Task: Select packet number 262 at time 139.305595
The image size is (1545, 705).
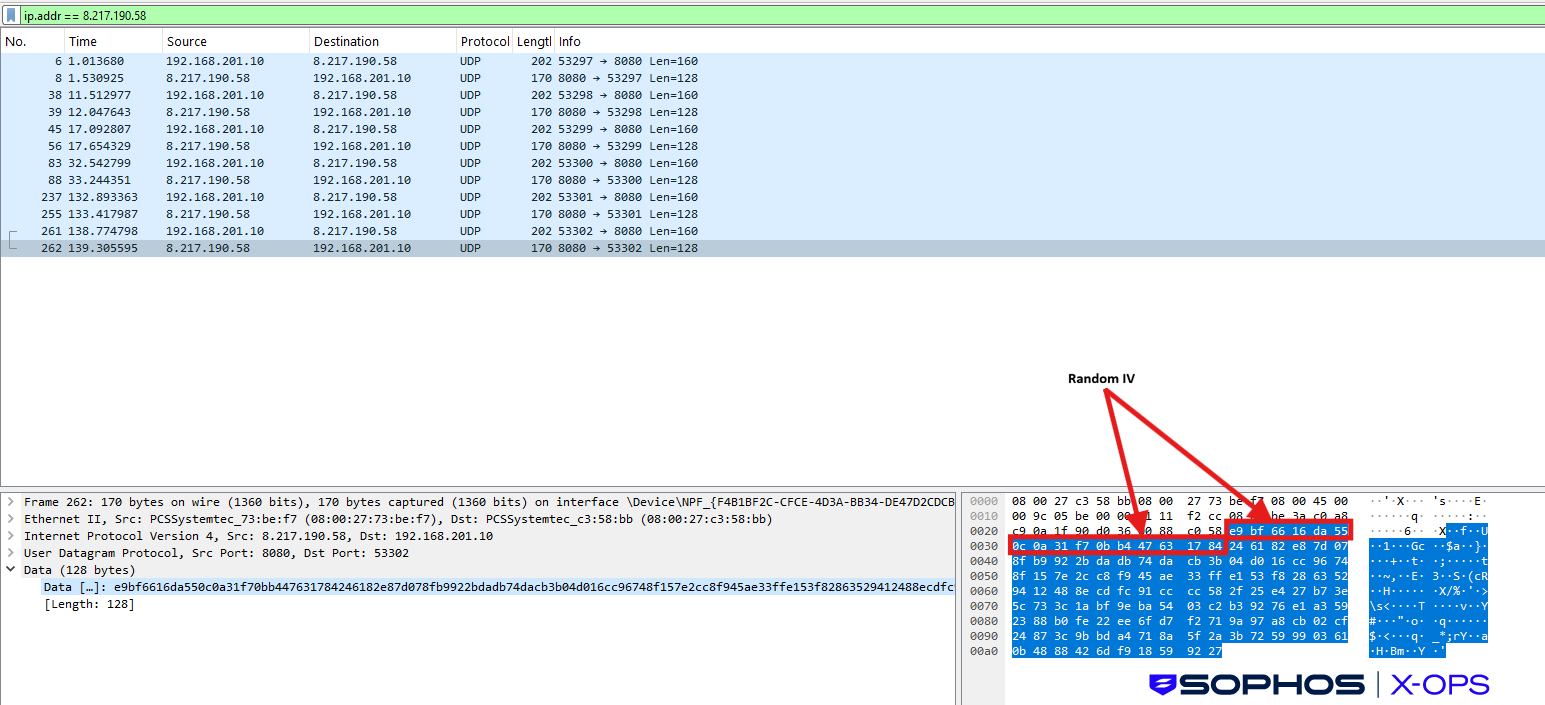Action: click(772, 248)
